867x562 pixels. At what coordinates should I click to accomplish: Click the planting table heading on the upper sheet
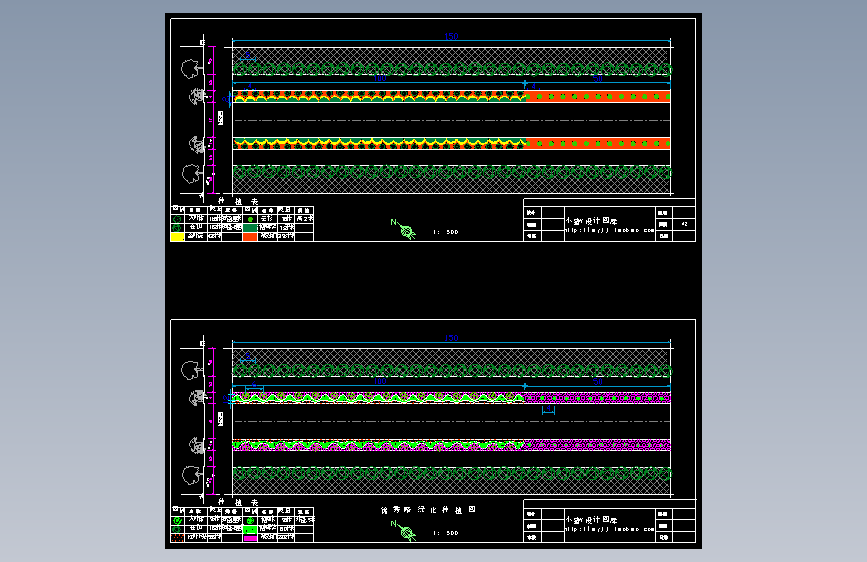pos(238,201)
